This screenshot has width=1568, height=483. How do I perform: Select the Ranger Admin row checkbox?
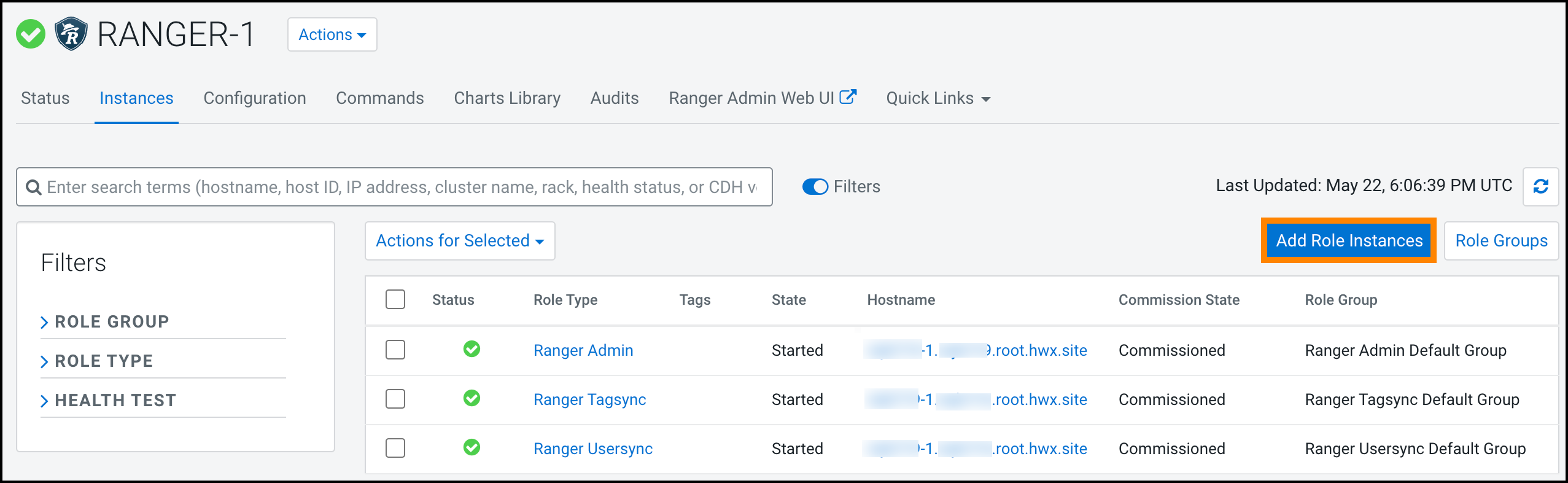click(x=395, y=350)
